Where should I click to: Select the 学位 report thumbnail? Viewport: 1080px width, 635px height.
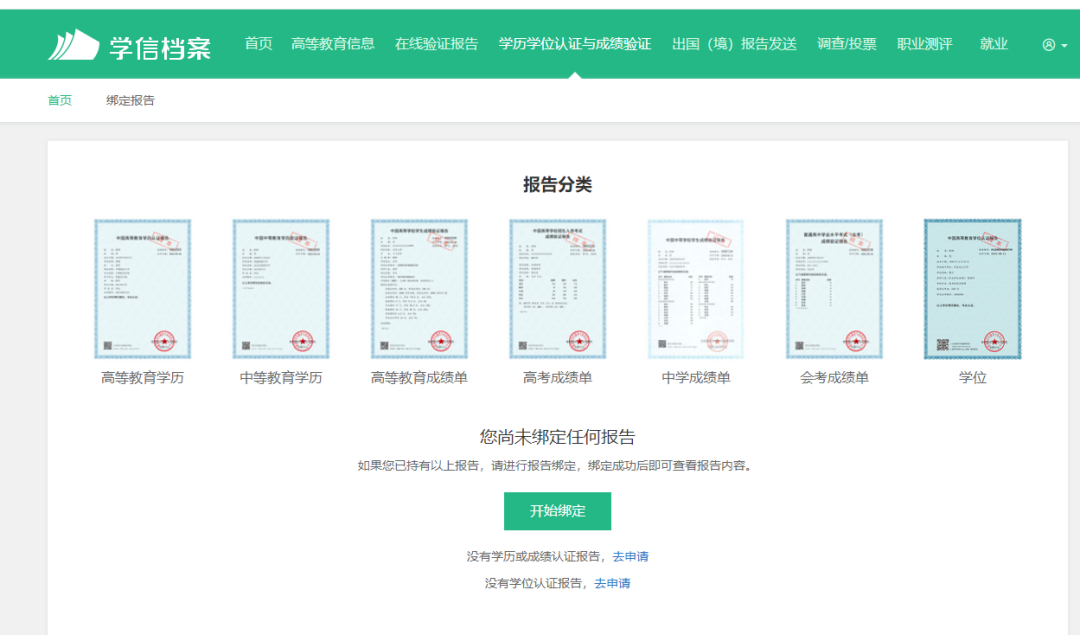pyautogui.click(x=973, y=289)
